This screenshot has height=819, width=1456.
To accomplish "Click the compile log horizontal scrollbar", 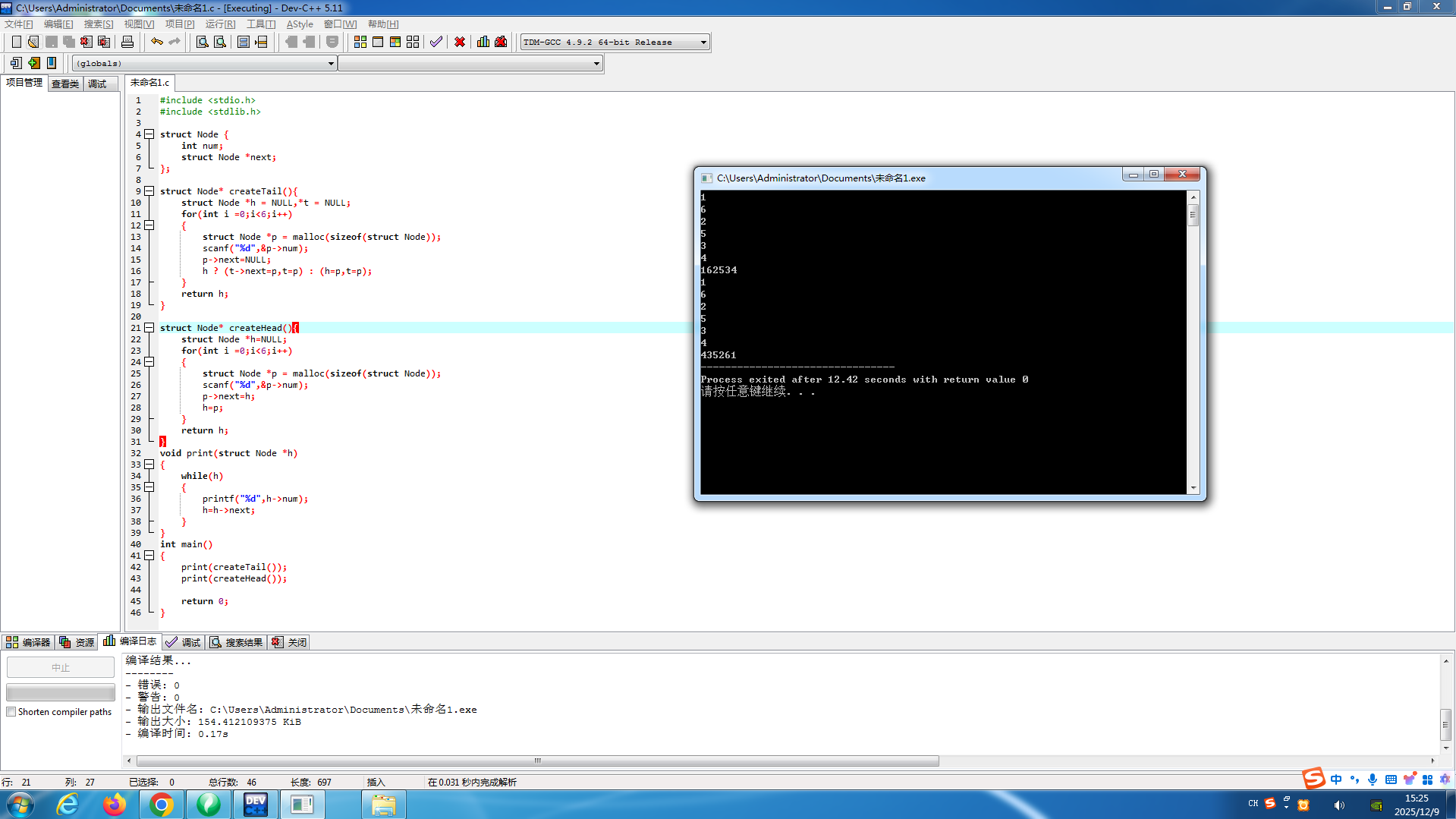I will tap(538, 761).
